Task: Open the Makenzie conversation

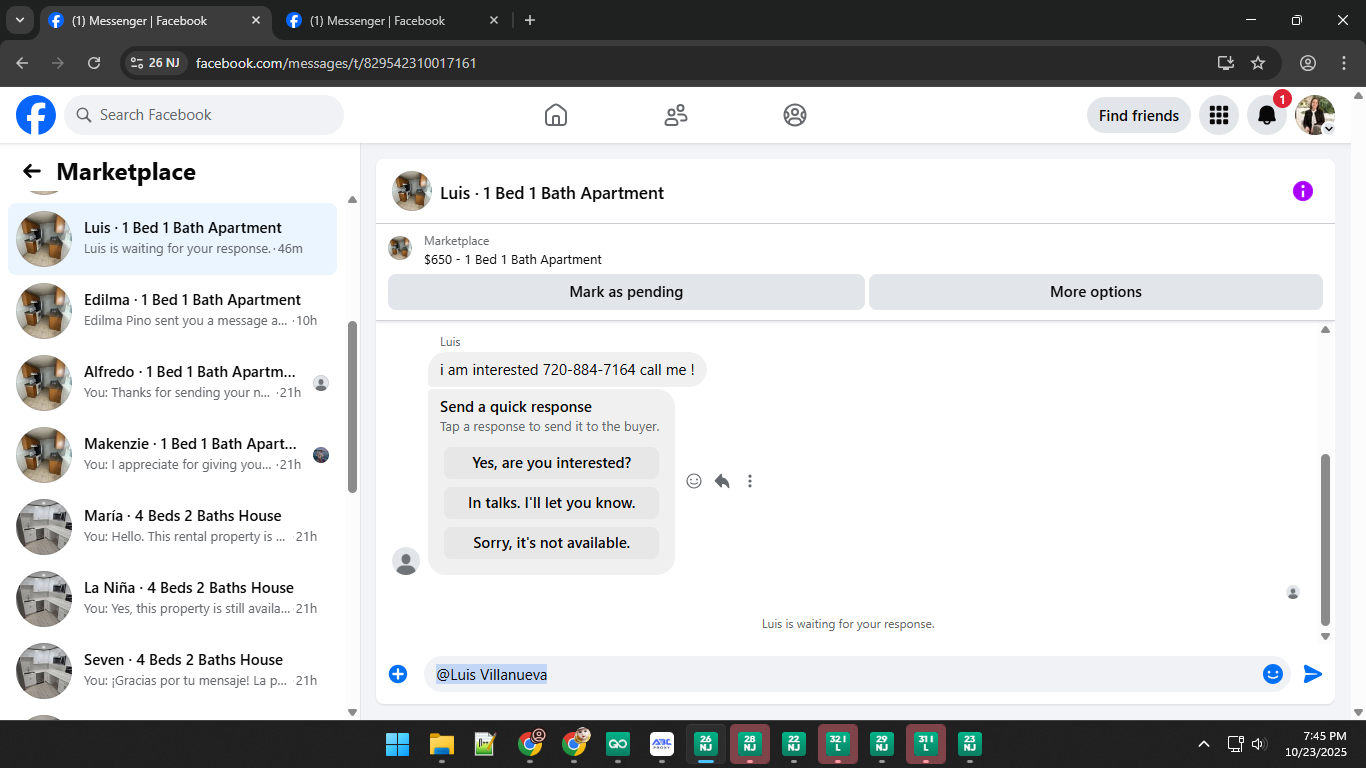Action: click(172, 455)
